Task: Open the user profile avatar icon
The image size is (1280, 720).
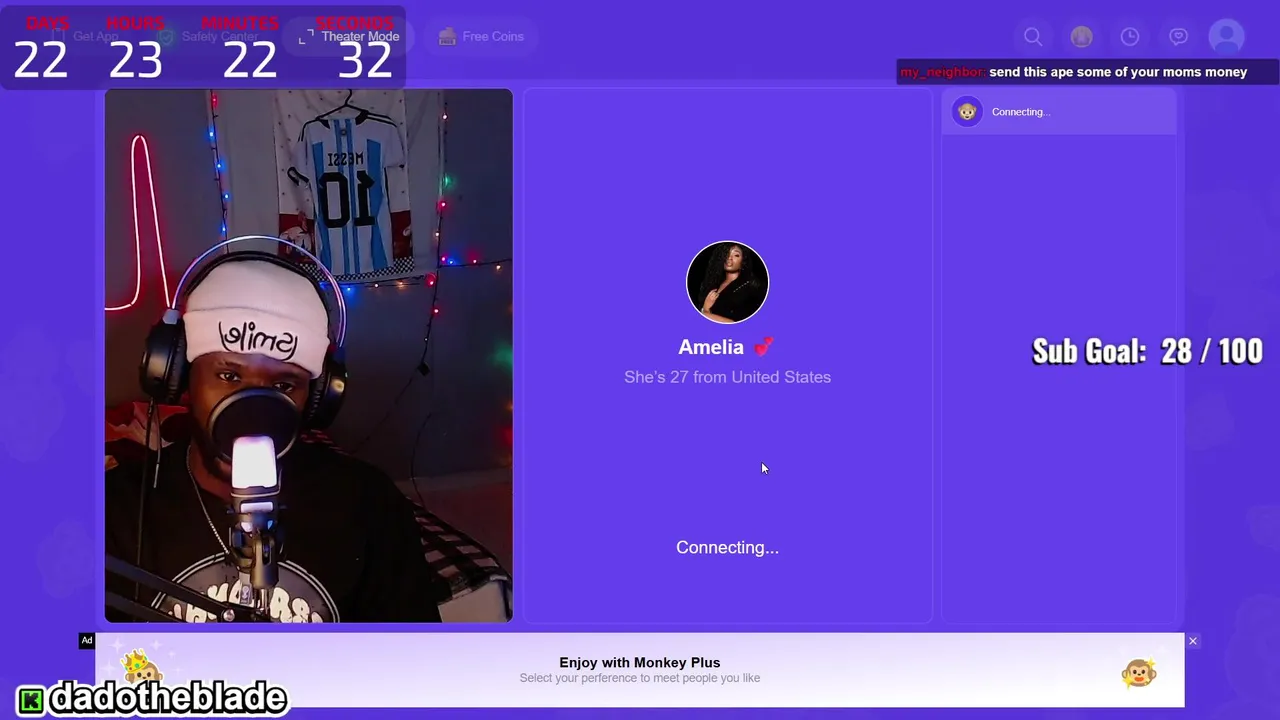Action: pos(1226,37)
